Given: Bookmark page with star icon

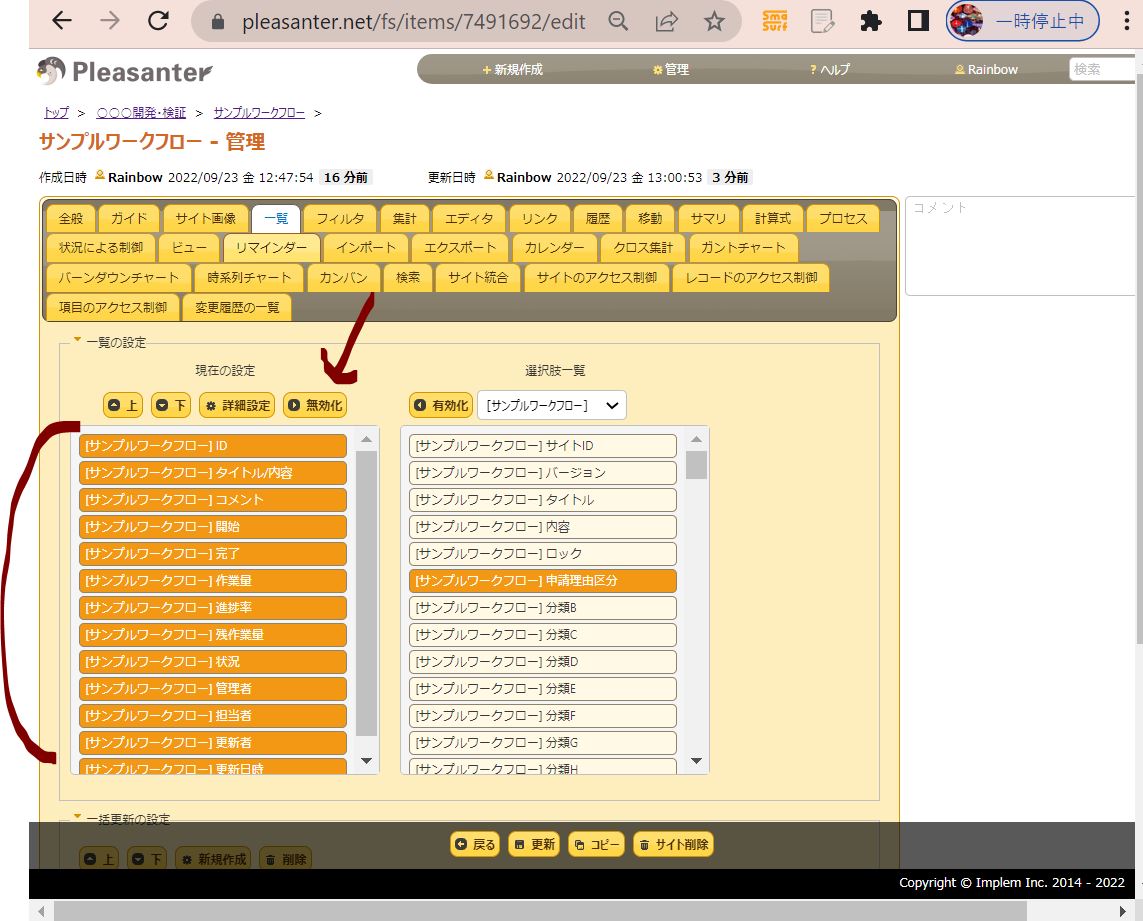Looking at the screenshot, I should pos(714,21).
